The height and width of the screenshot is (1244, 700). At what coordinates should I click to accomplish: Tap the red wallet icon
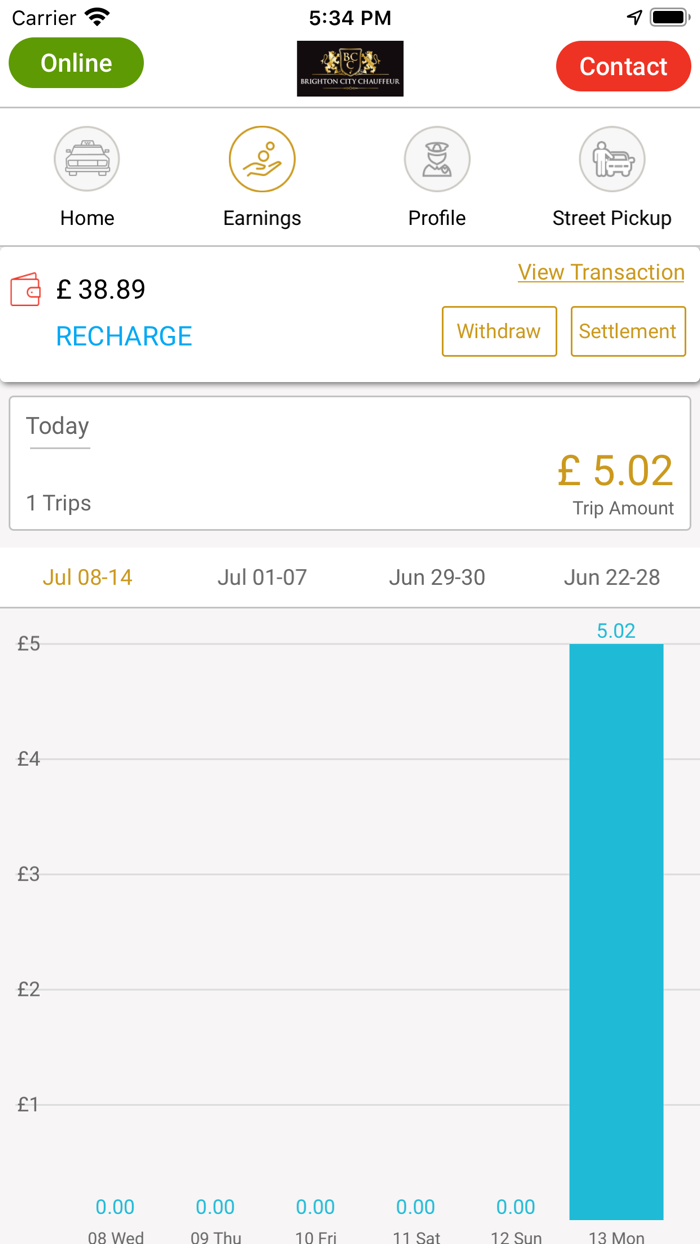tap(26, 290)
